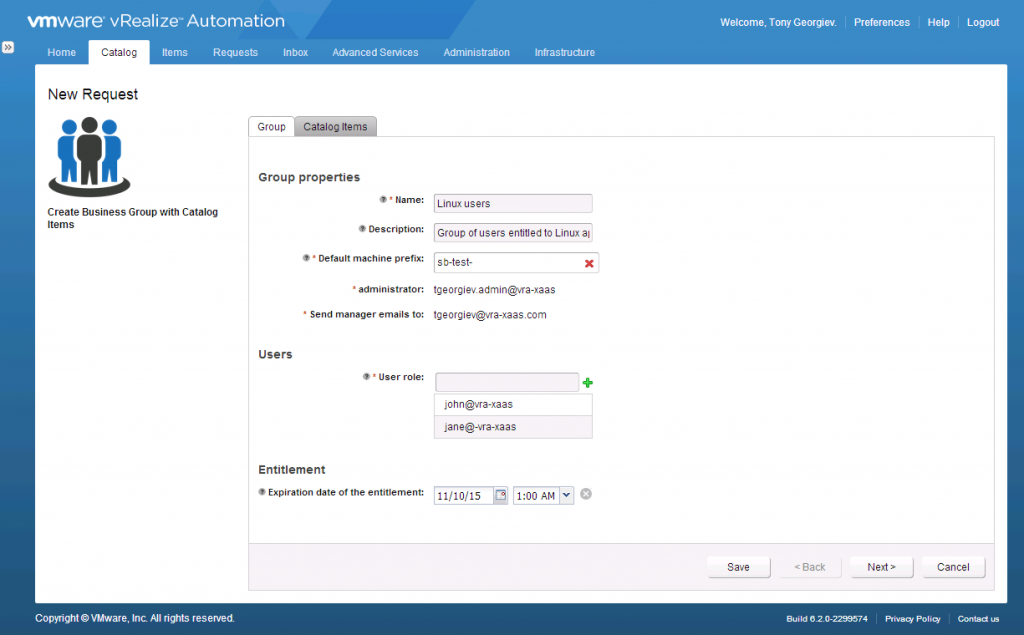The height and width of the screenshot is (635, 1024).
Task: Open the 1:00 AM time dropdown
Action: [x=566, y=495]
